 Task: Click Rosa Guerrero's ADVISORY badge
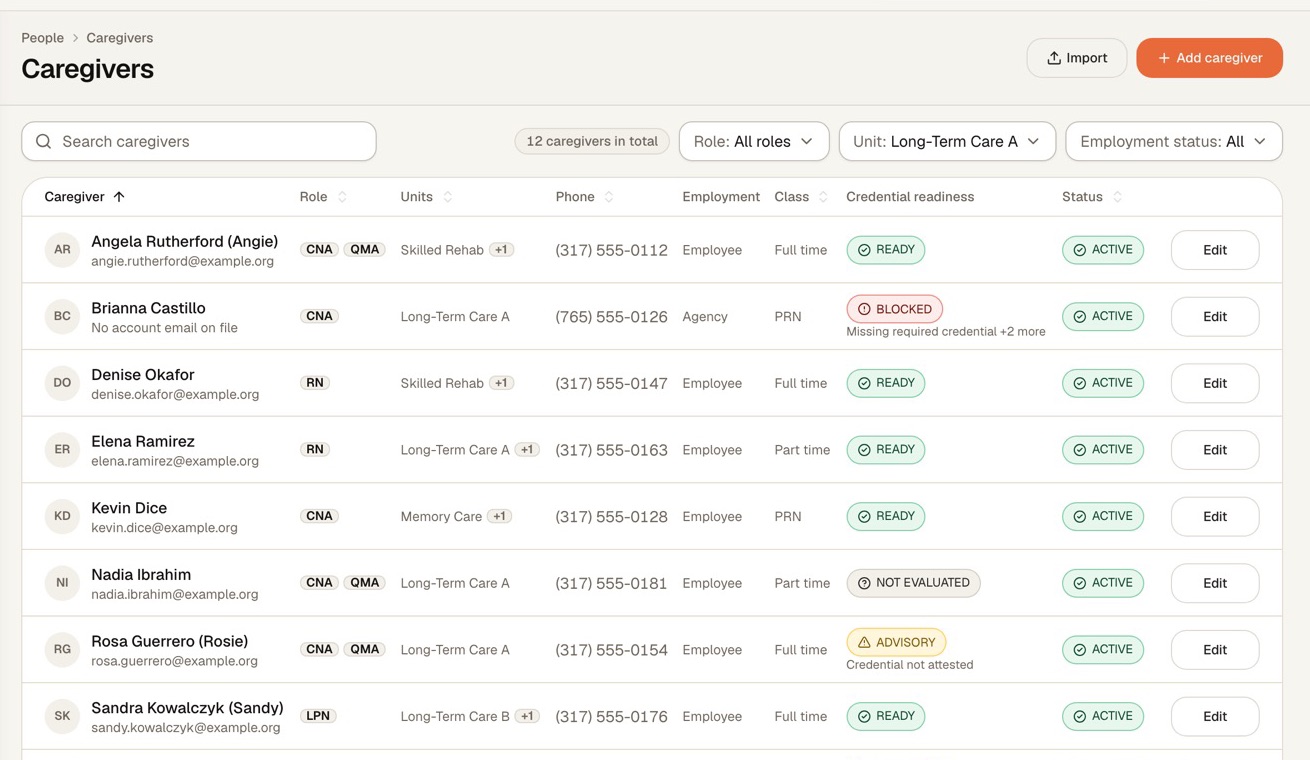[x=896, y=642]
